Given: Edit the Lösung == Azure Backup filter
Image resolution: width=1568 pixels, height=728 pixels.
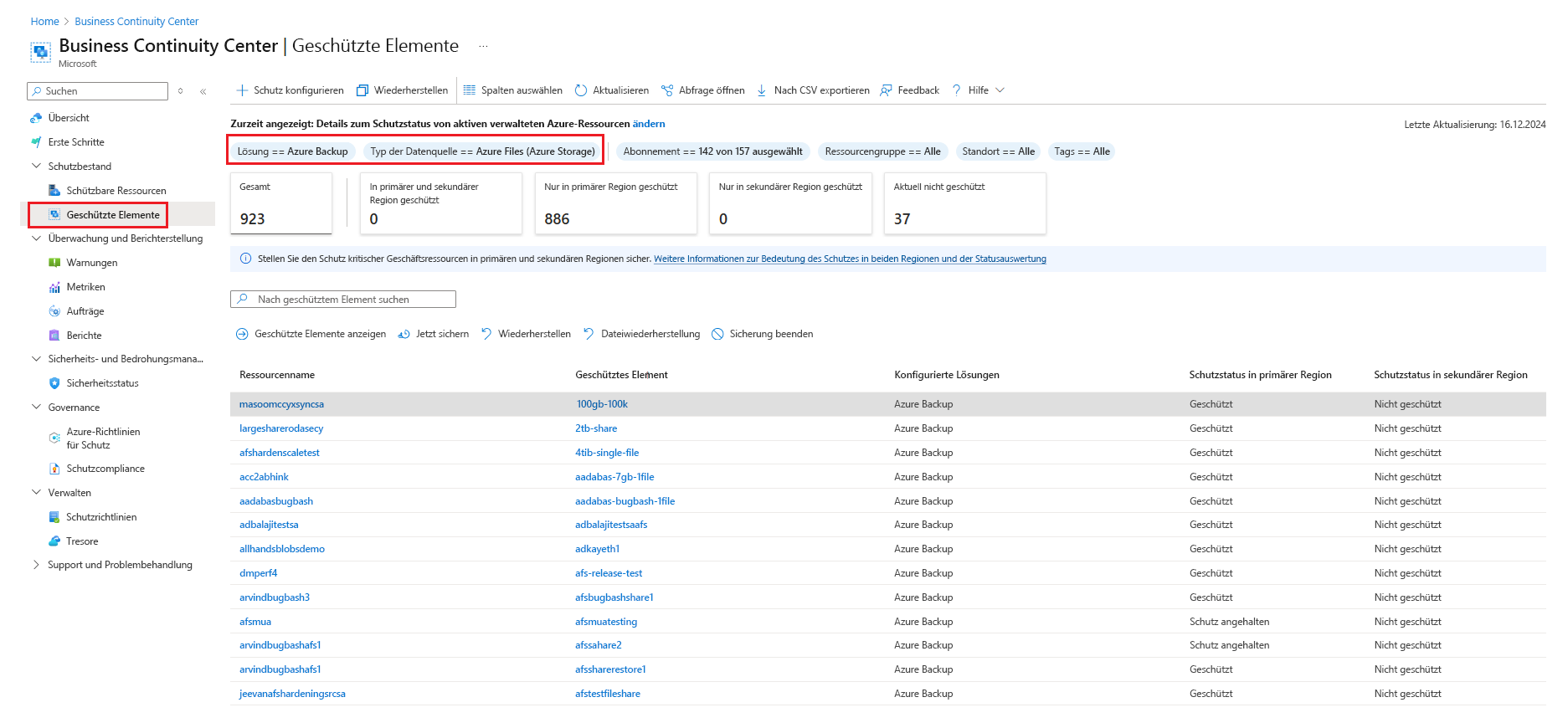Looking at the screenshot, I should (293, 151).
